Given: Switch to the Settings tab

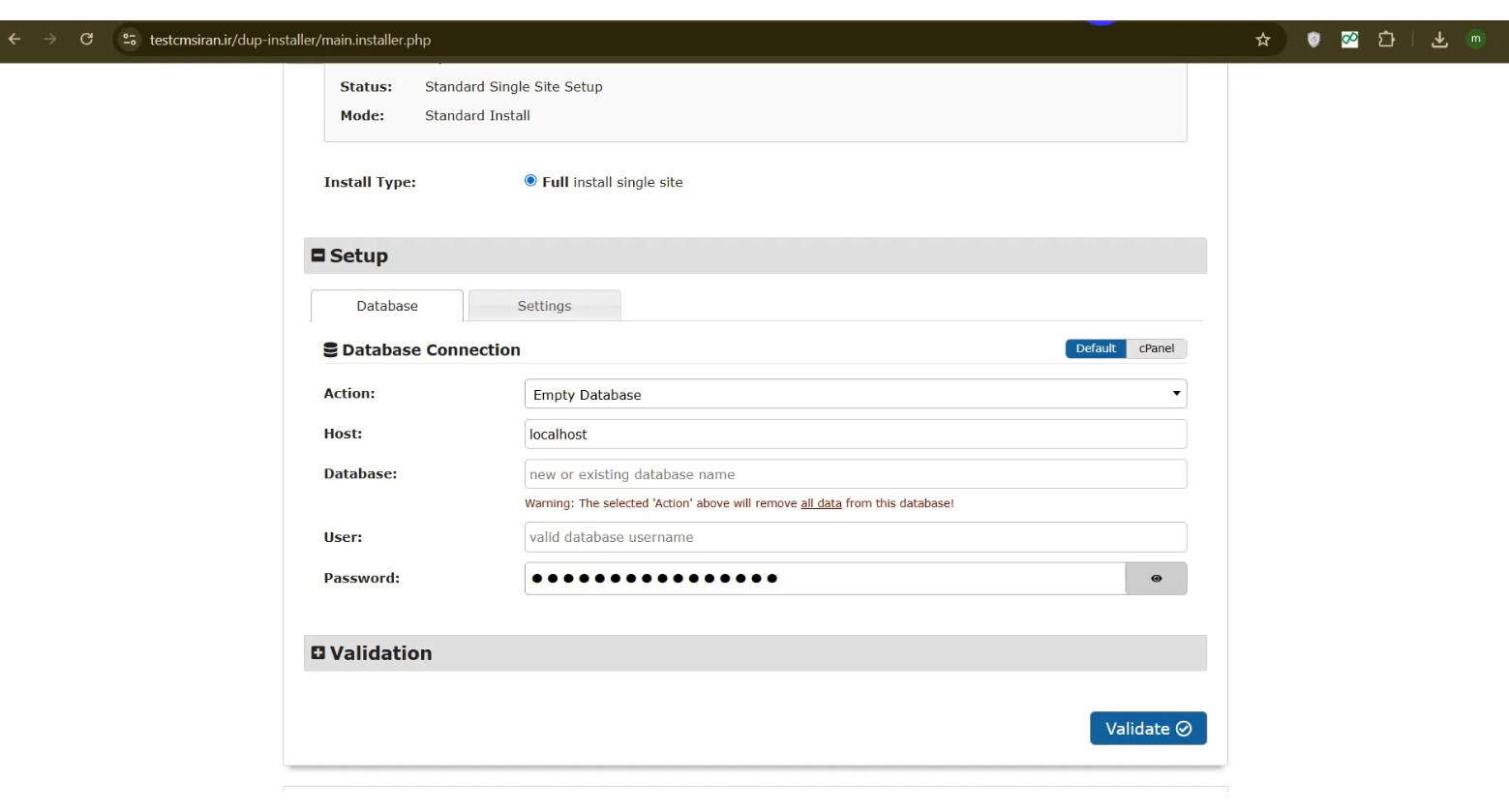Looking at the screenshot, I should pos(544,306).
